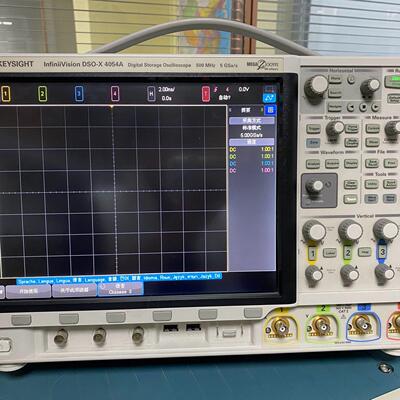Push the third physical softkey below the screen
The height and width of the screenshot is (400, 400).
click(116, 317)
